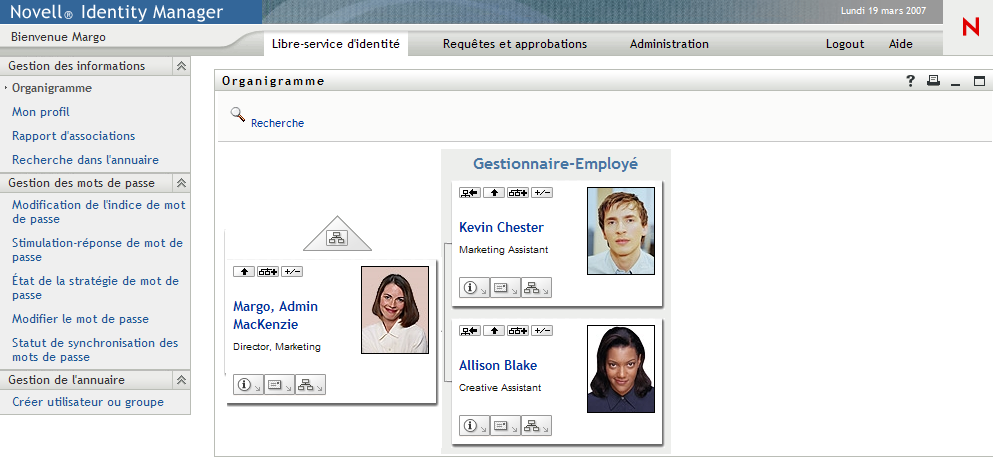Click the email icon on Allison Blake's card
The image size is (993, 458).
coord(505,426)
